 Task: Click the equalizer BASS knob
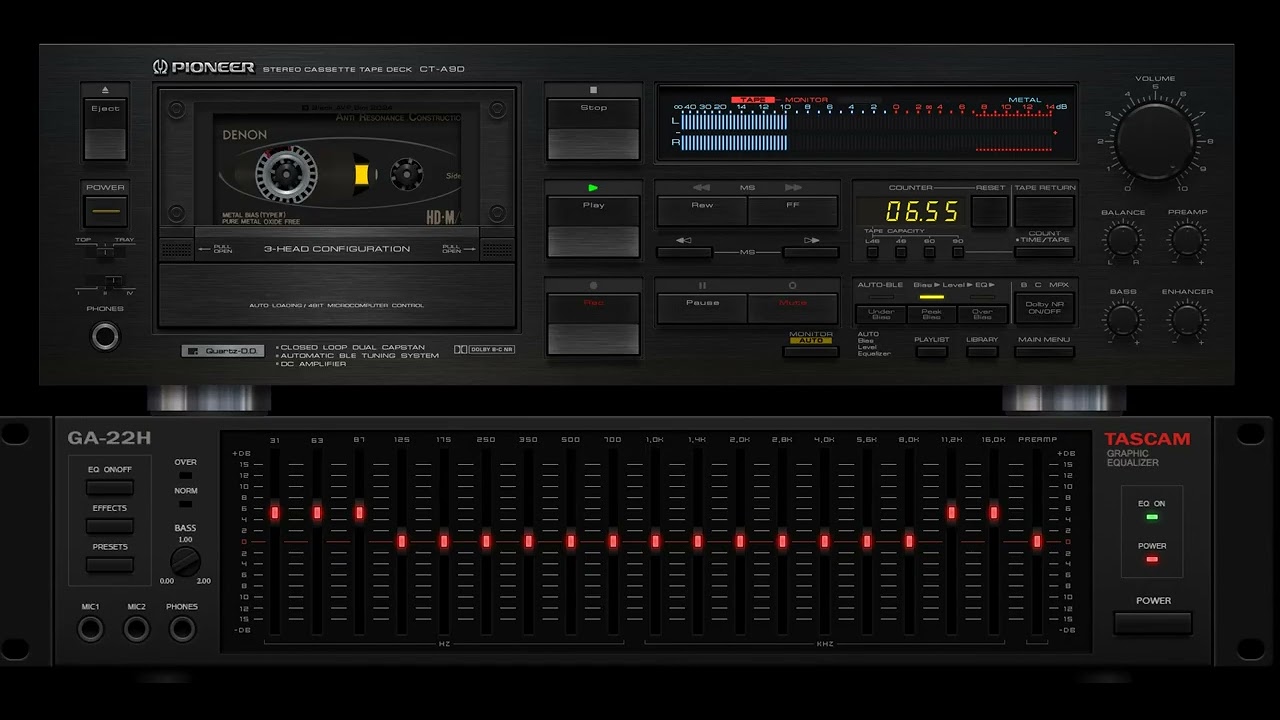(x=185, y=562)
